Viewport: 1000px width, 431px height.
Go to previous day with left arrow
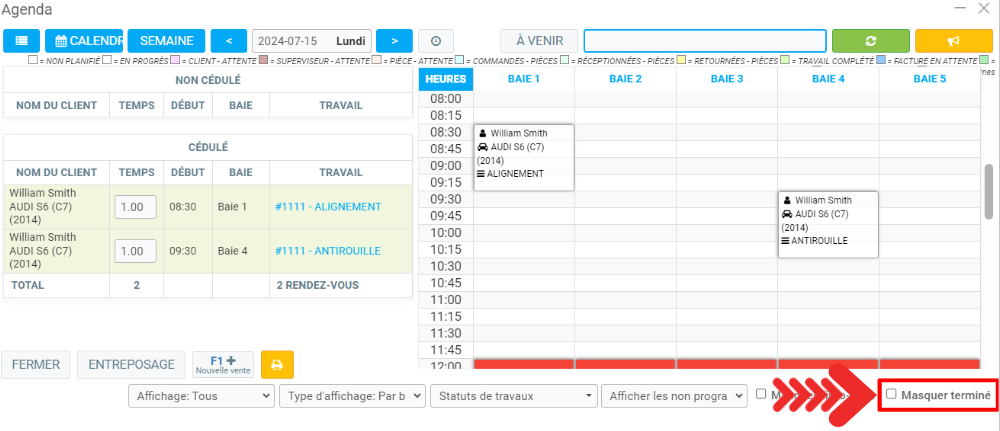click(229, 41)
